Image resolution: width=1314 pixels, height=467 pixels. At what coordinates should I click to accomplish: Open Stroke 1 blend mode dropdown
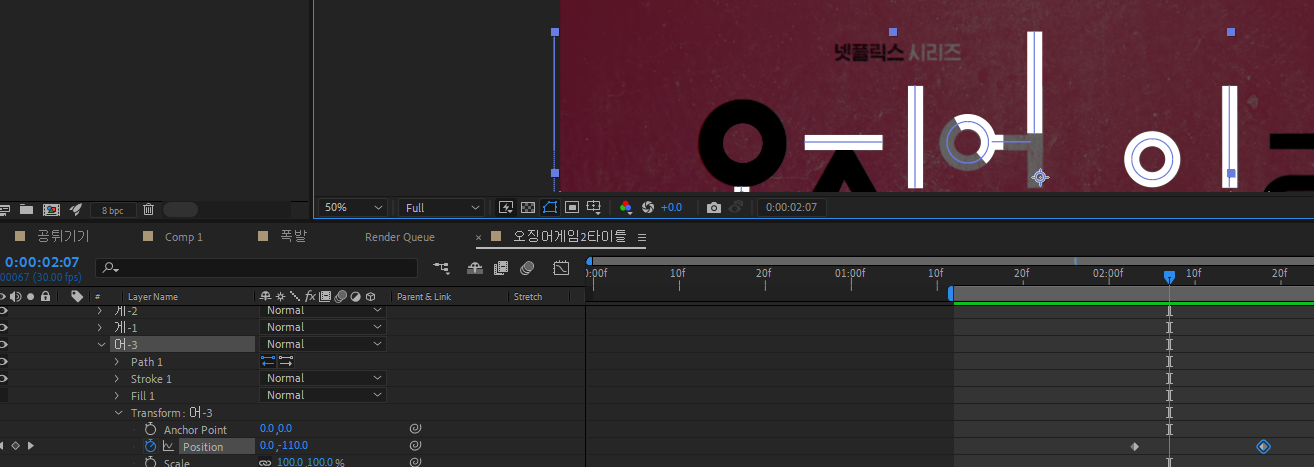tap(323, 378)
